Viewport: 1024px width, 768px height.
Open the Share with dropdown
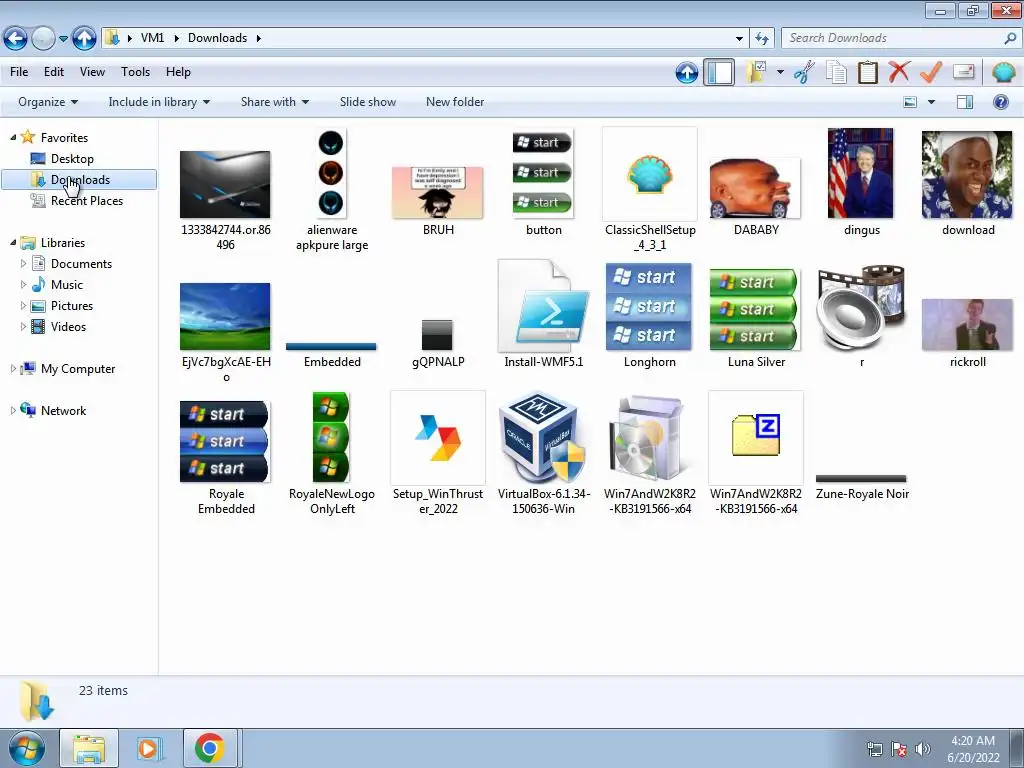274,102
